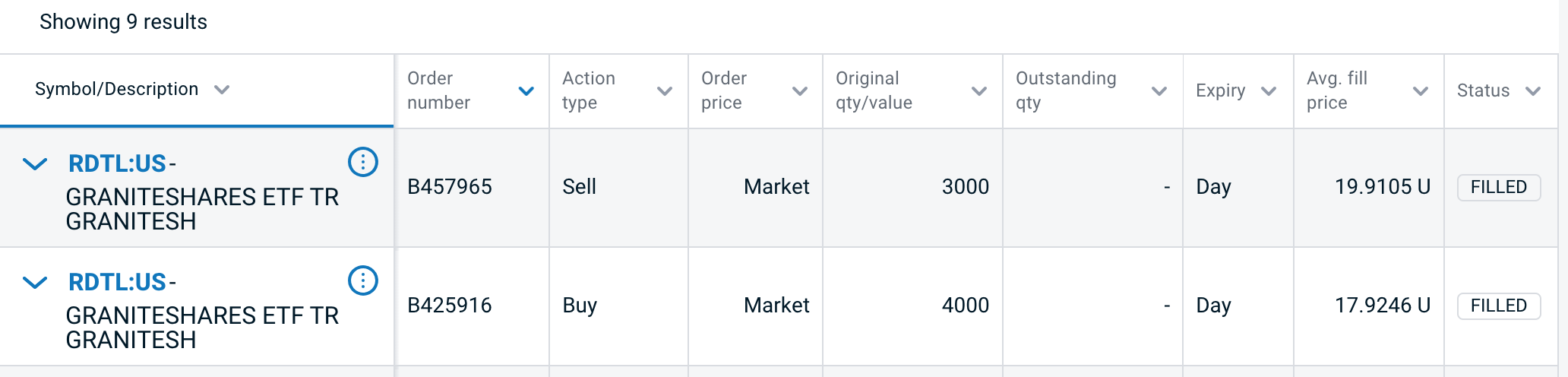Open more options for order B457965

point(363,162)
